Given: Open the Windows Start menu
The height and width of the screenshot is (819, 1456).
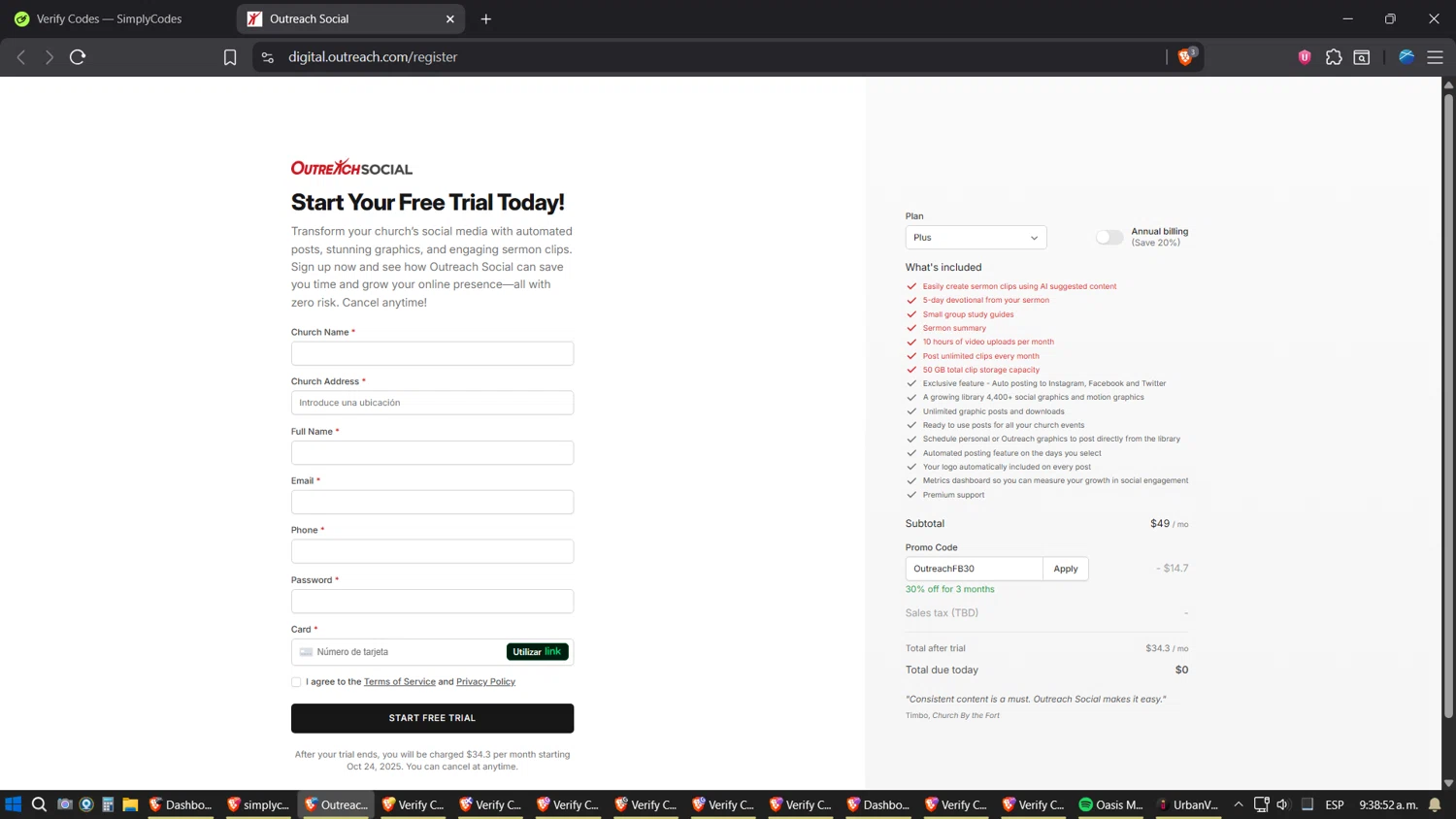Looking at the screenshot, I should coord(14,804).
